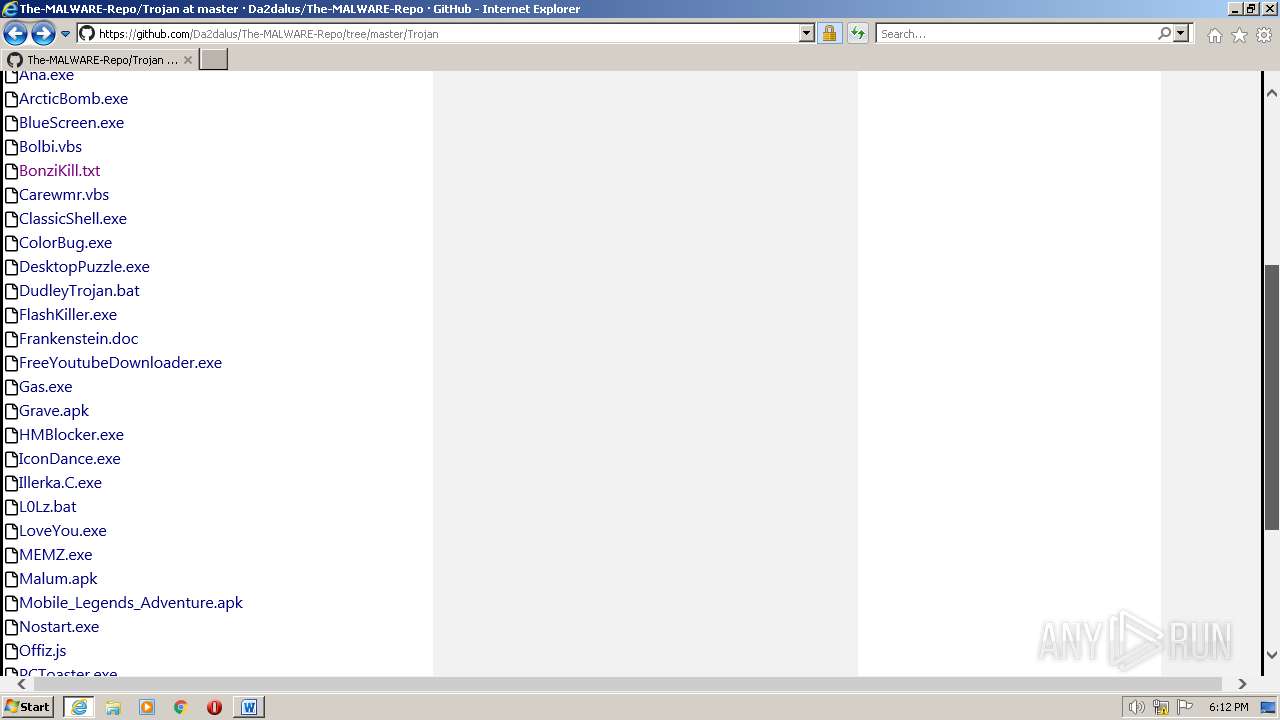Open the Windows Start menu
The width and height of the screenshot is (1280, 720).
click(28, 706)
